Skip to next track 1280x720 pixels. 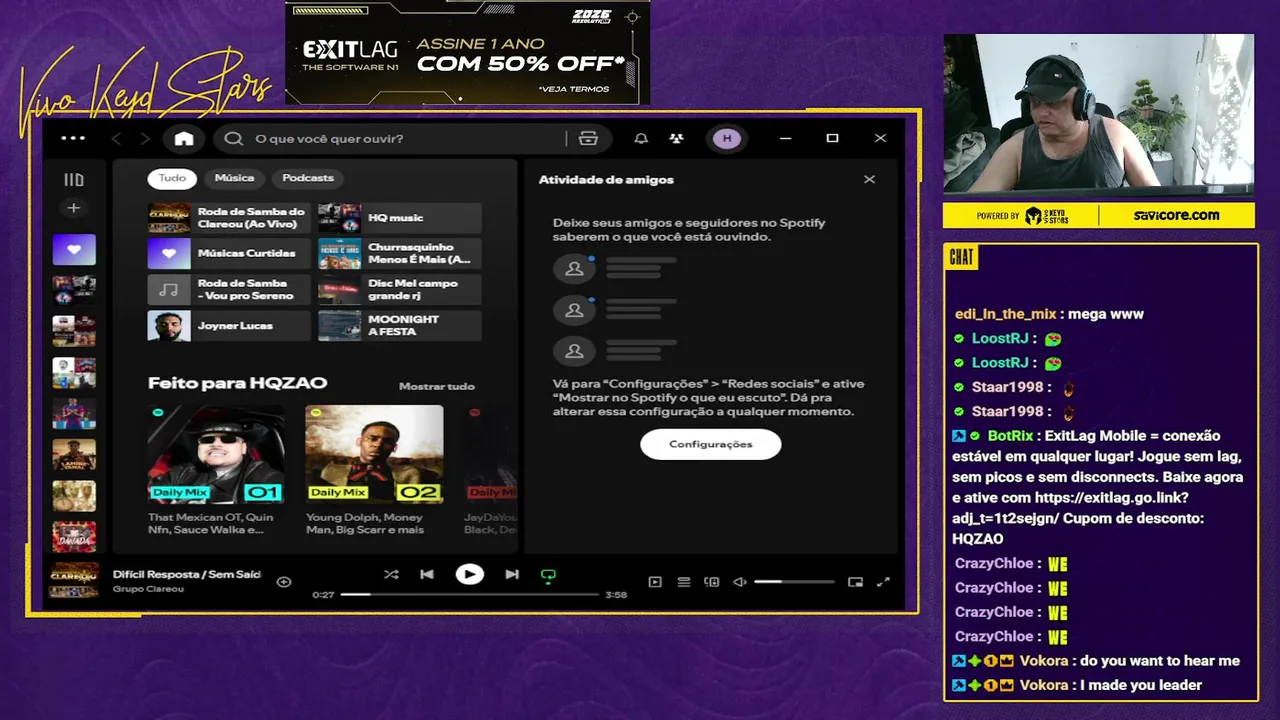512,575
